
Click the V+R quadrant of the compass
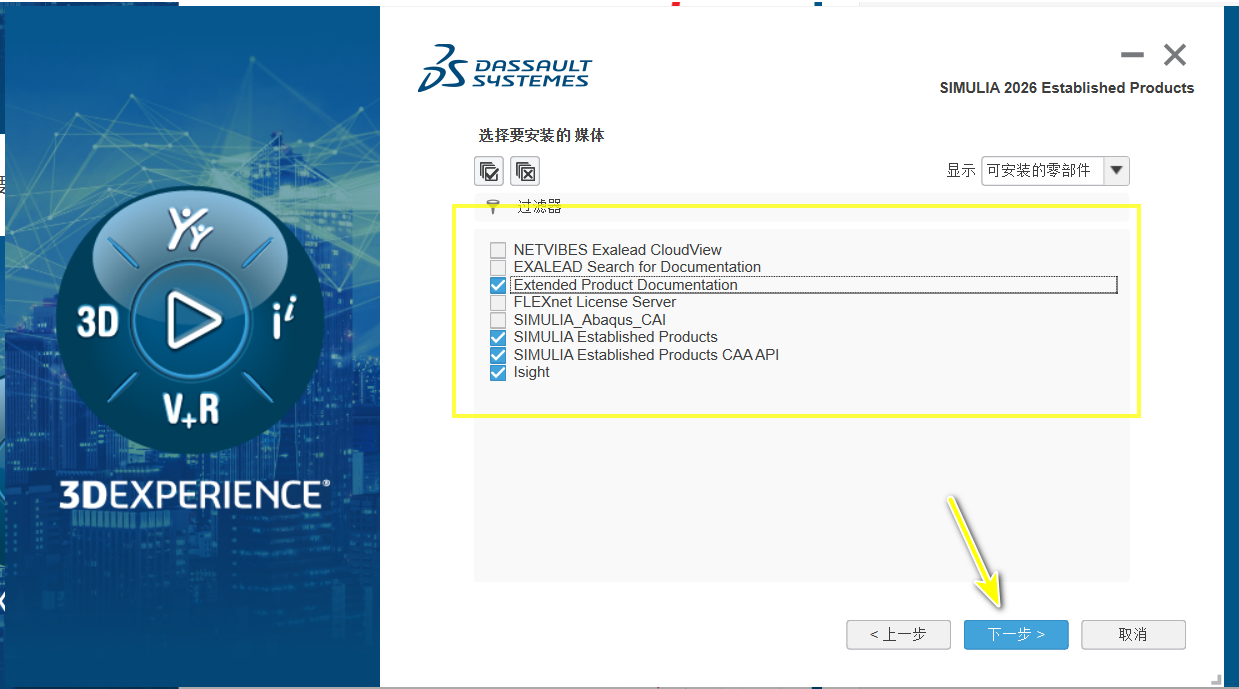(x=191, y=408)
